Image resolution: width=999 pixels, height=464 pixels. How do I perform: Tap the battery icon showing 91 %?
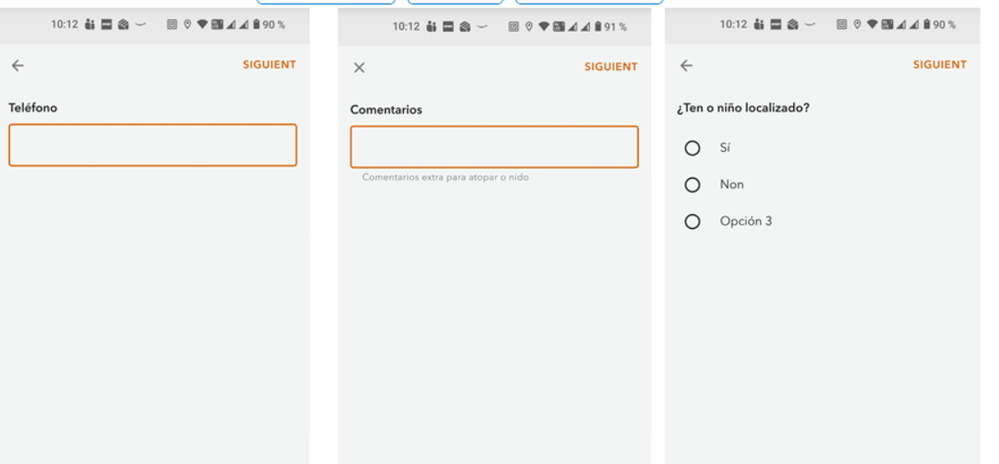point(598,26)
